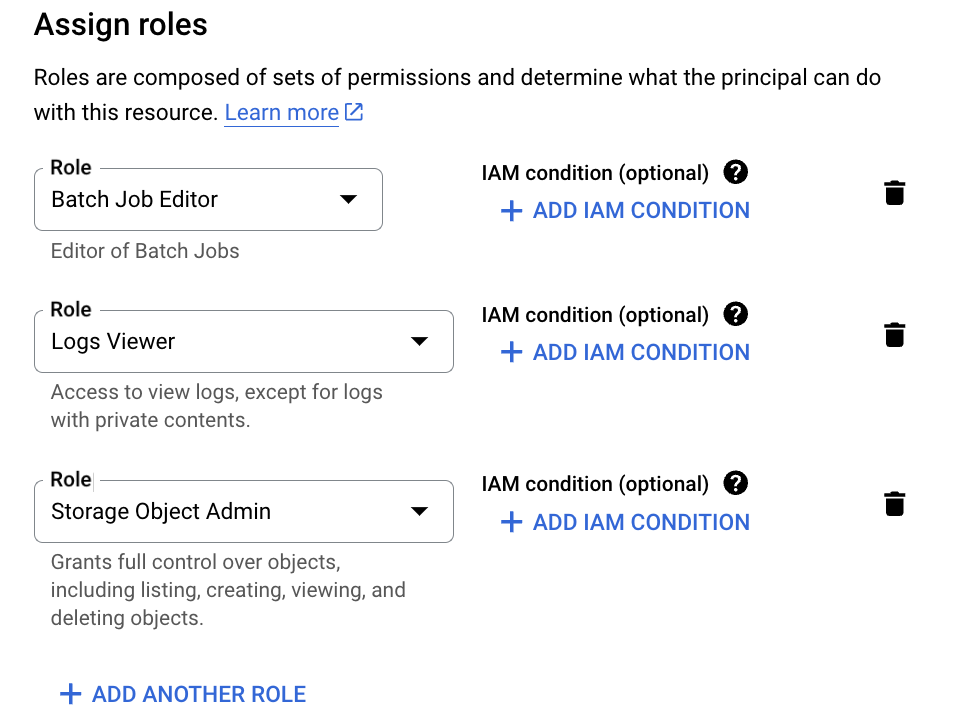Delete the Batch Job Editor role row
This screenshot has height=727, width=960.
894,192
